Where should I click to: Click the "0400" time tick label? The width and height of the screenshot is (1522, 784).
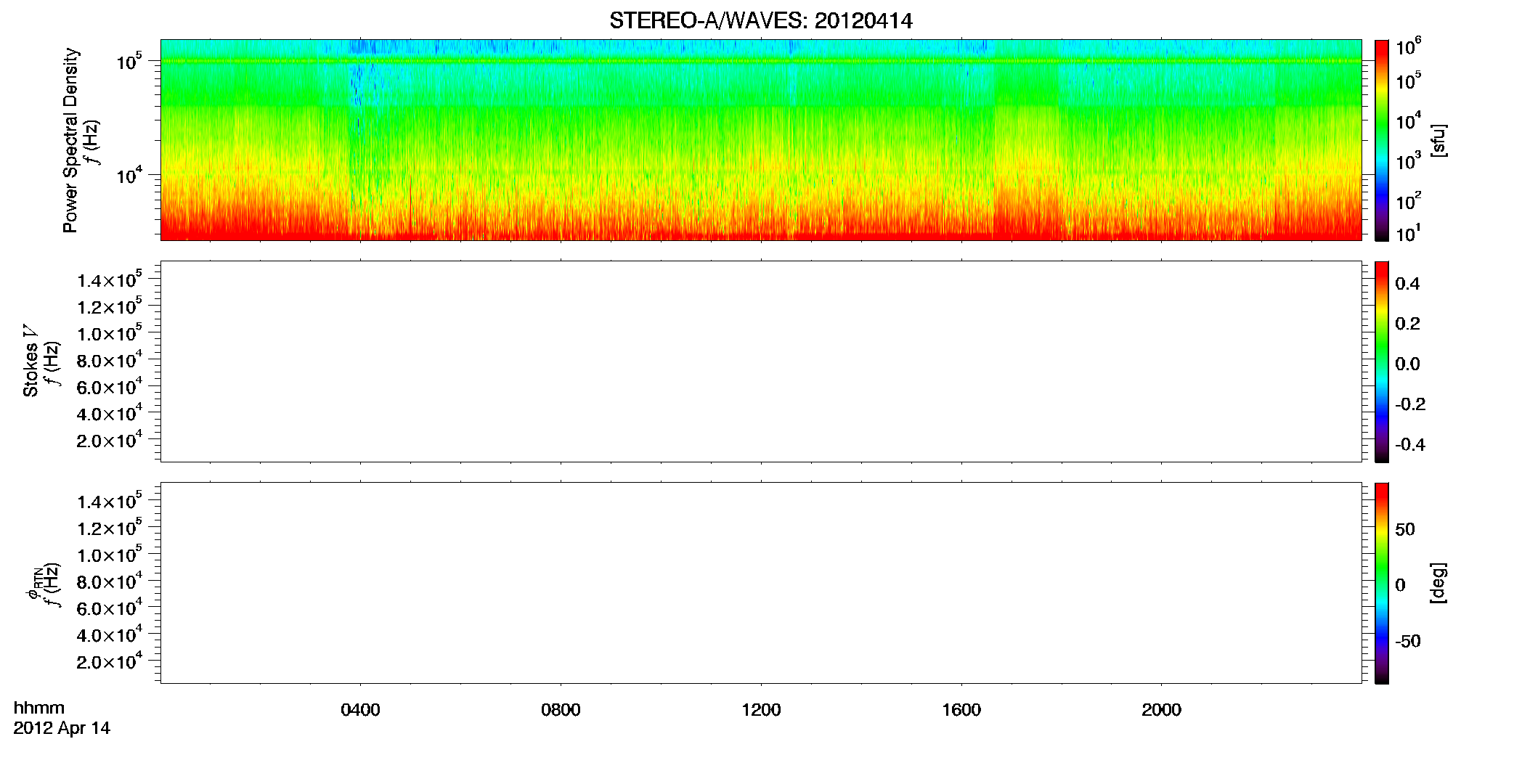click(x=360, y=710)
